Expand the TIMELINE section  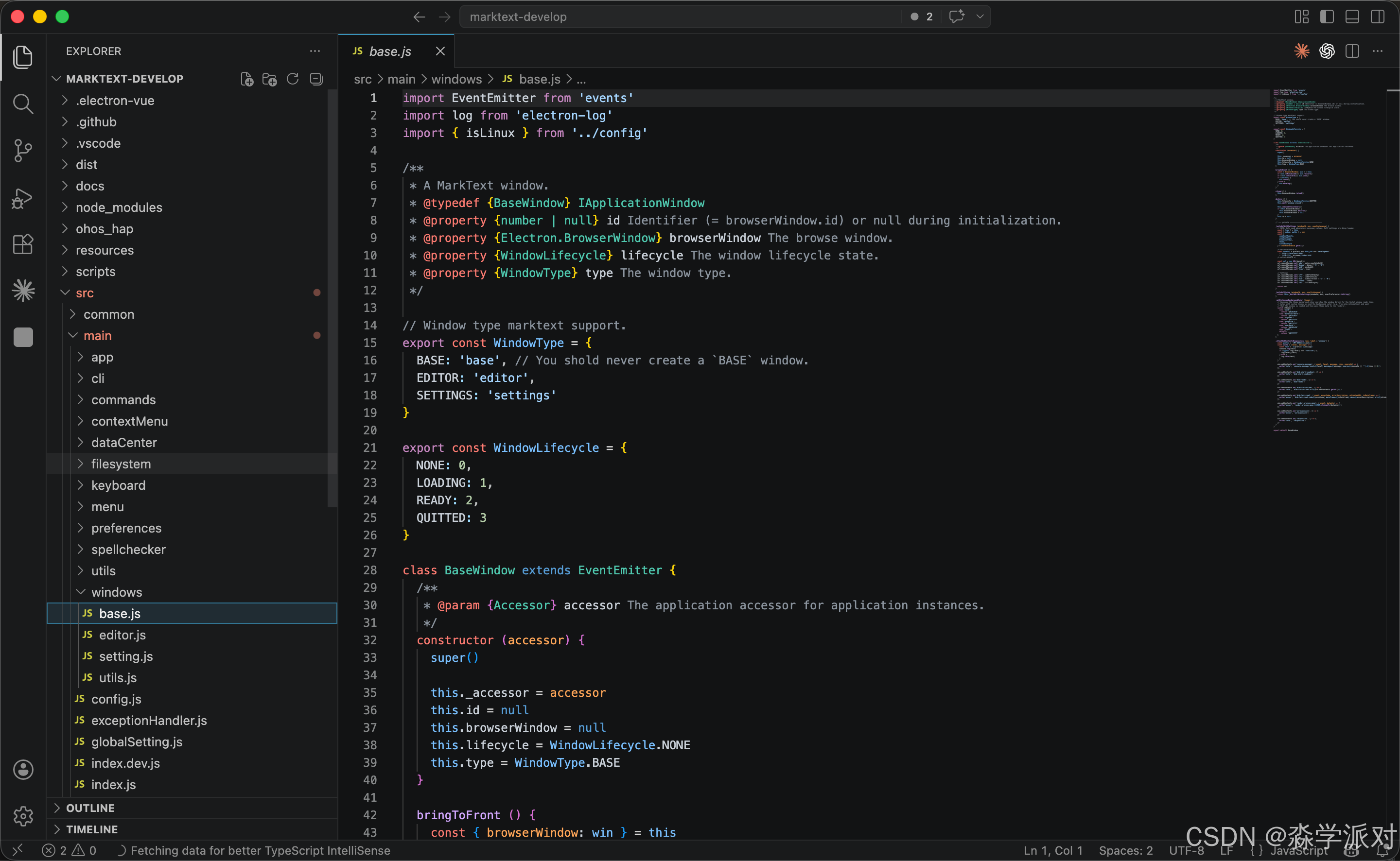click(192, 829)
